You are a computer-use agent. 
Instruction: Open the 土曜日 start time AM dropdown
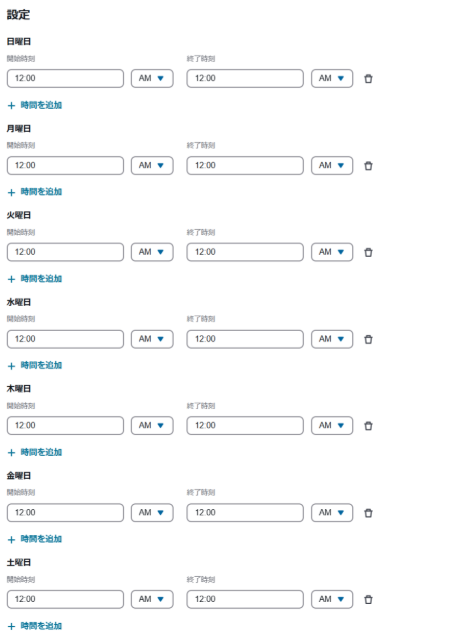point(152,599)
